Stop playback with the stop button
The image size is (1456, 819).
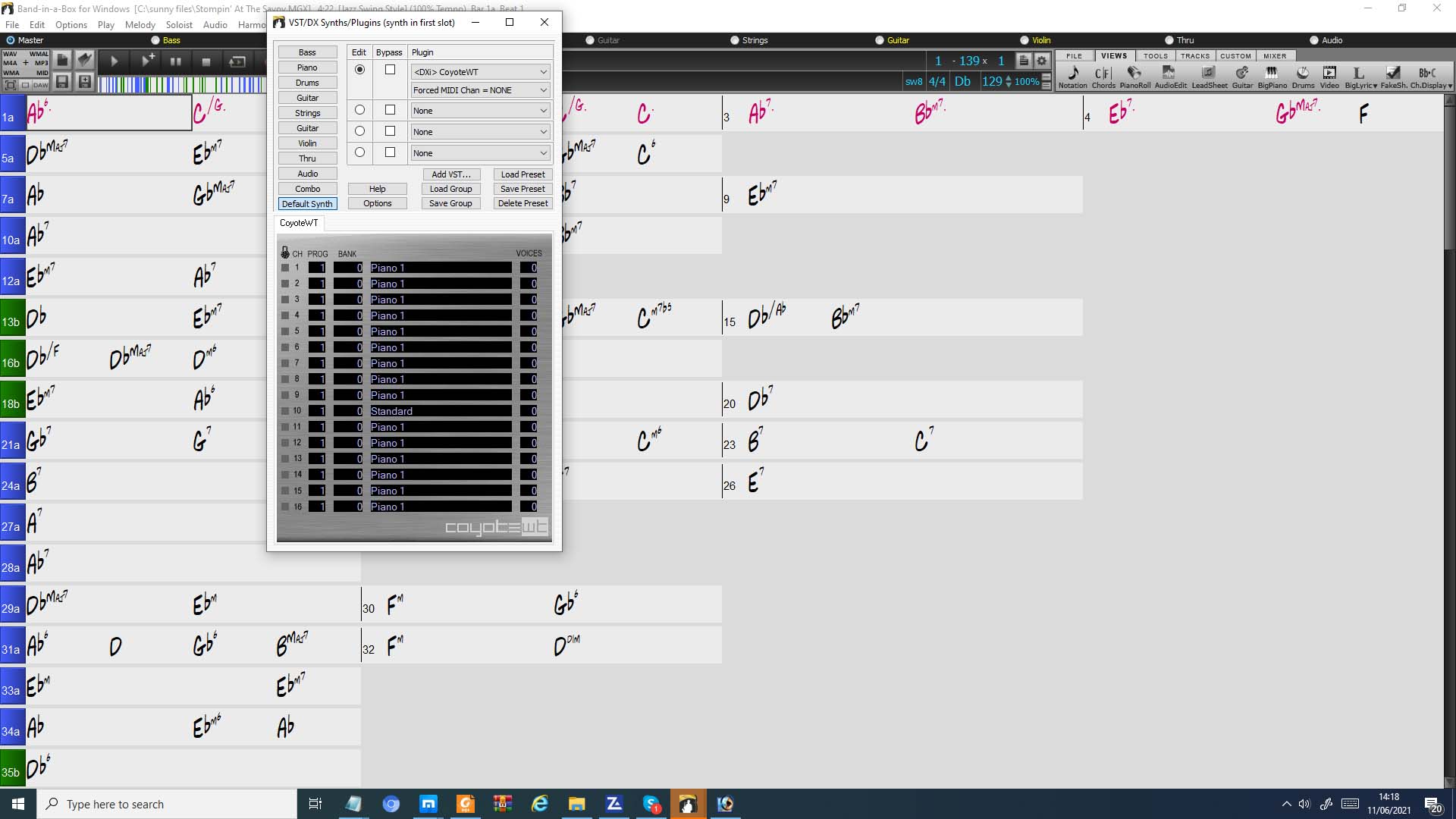point(206,61)
